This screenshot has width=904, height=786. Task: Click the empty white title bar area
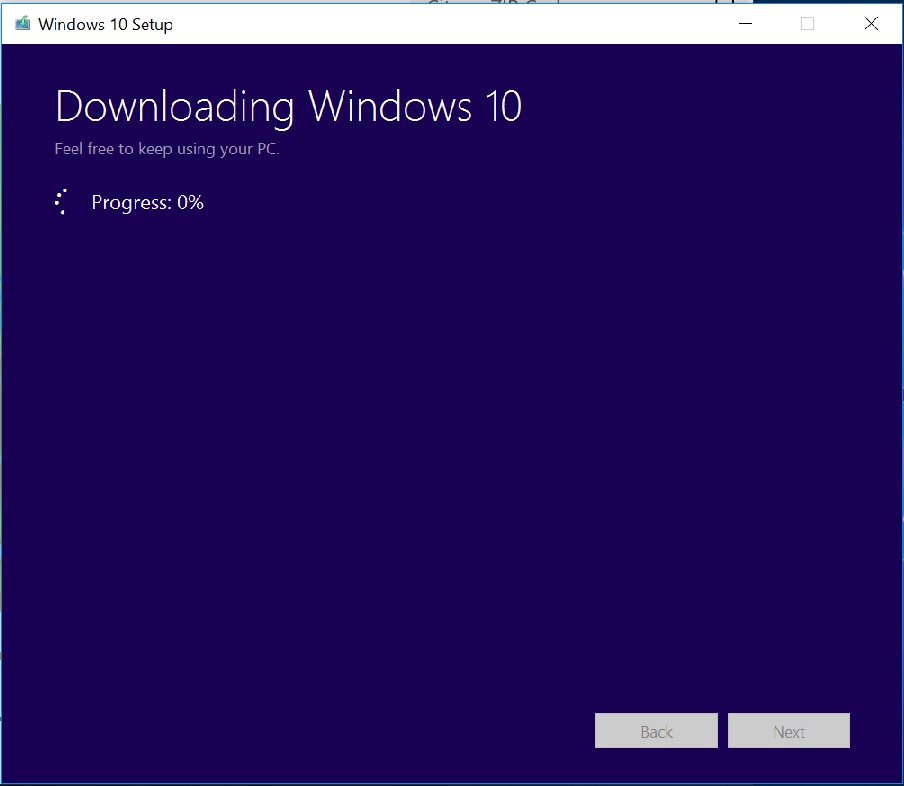(x=450, y=24)
